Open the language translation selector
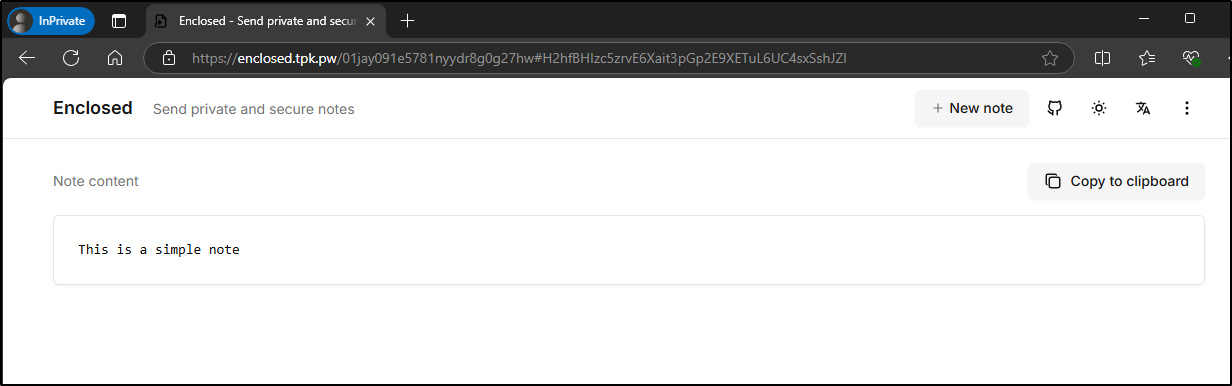This screenshot has width=1232, height=386. (1143, 108)
